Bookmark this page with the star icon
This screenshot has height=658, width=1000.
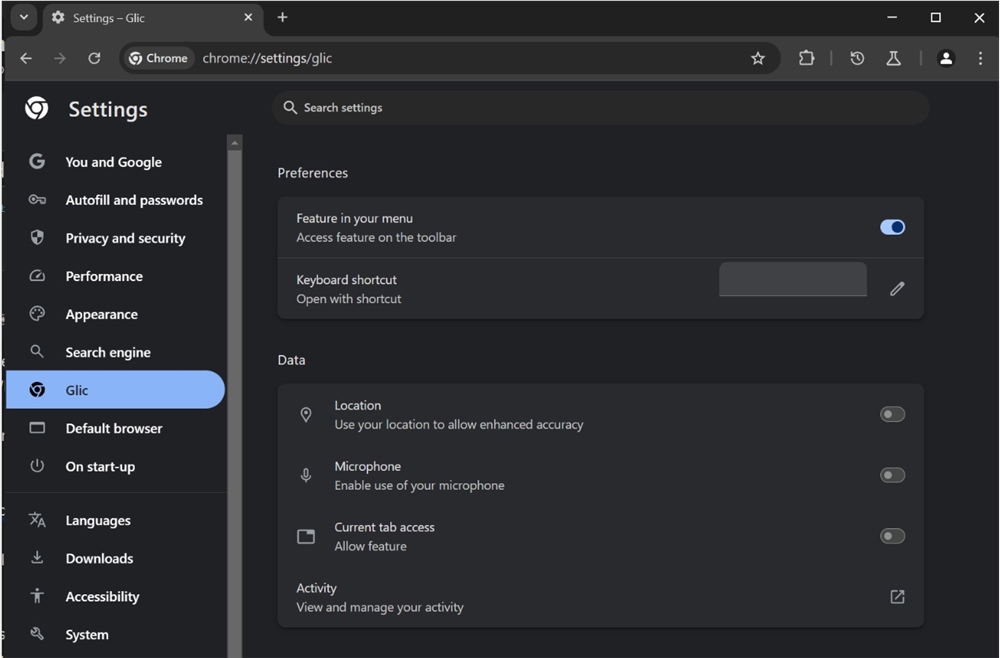(x=758, y=58)
